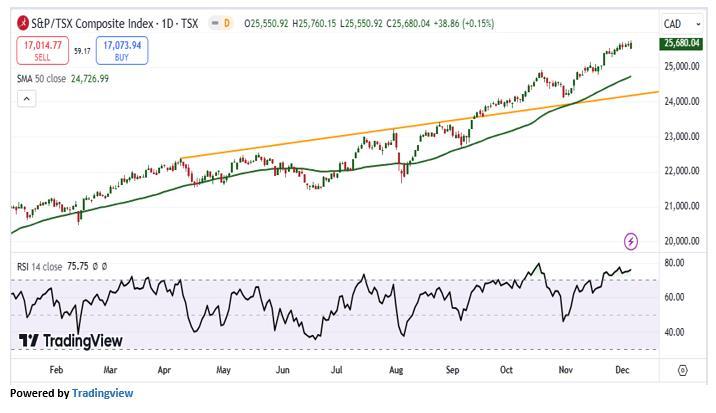Click the delayed data D badge
716x413 pixels.
click(x=227, y=22)
